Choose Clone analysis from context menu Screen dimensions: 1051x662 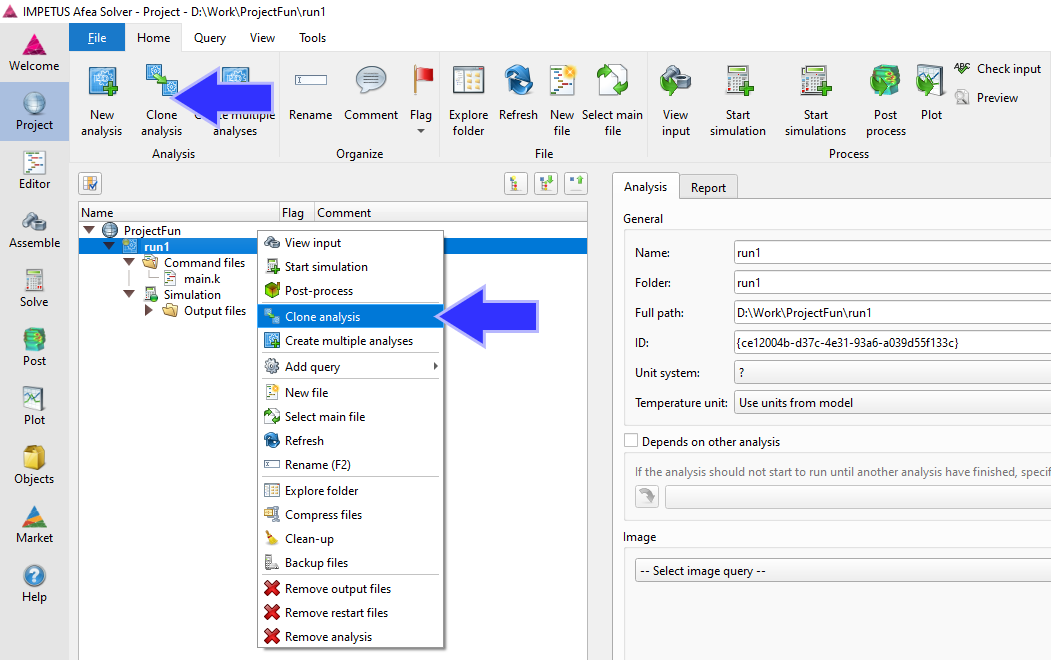351,317
